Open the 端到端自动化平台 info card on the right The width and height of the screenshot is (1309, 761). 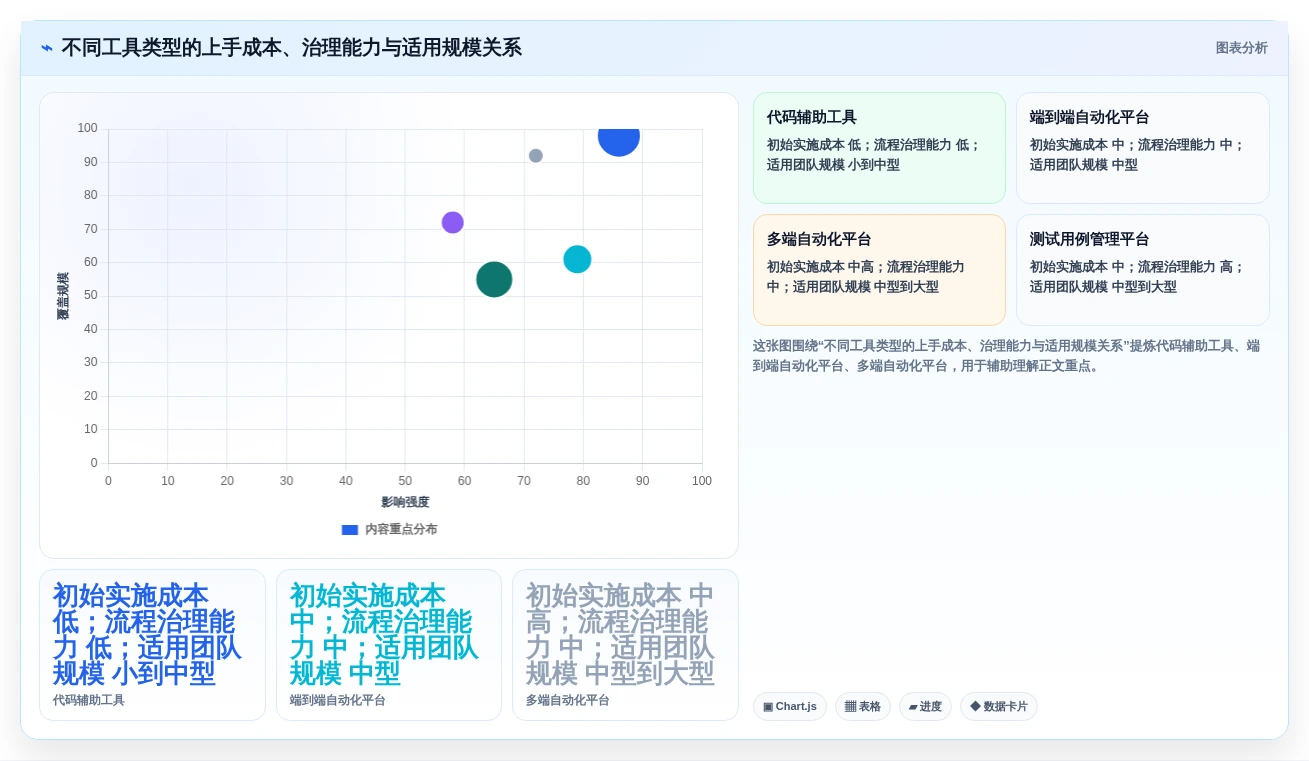tap(1142, 148)
